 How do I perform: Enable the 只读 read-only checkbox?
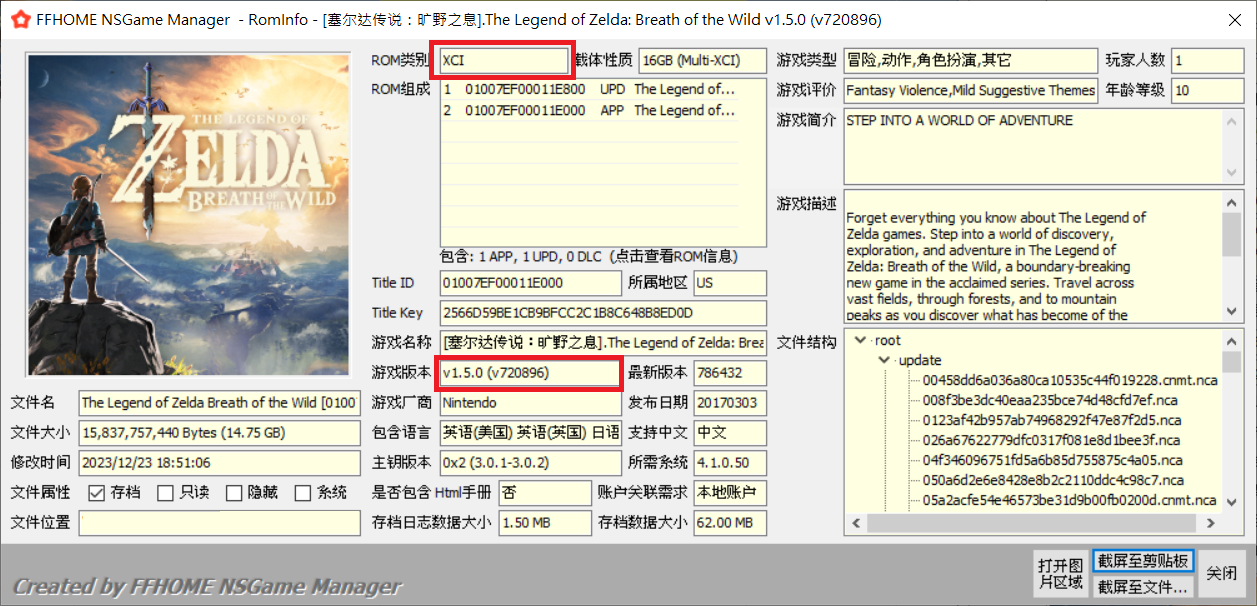click(x=166, y=493)
